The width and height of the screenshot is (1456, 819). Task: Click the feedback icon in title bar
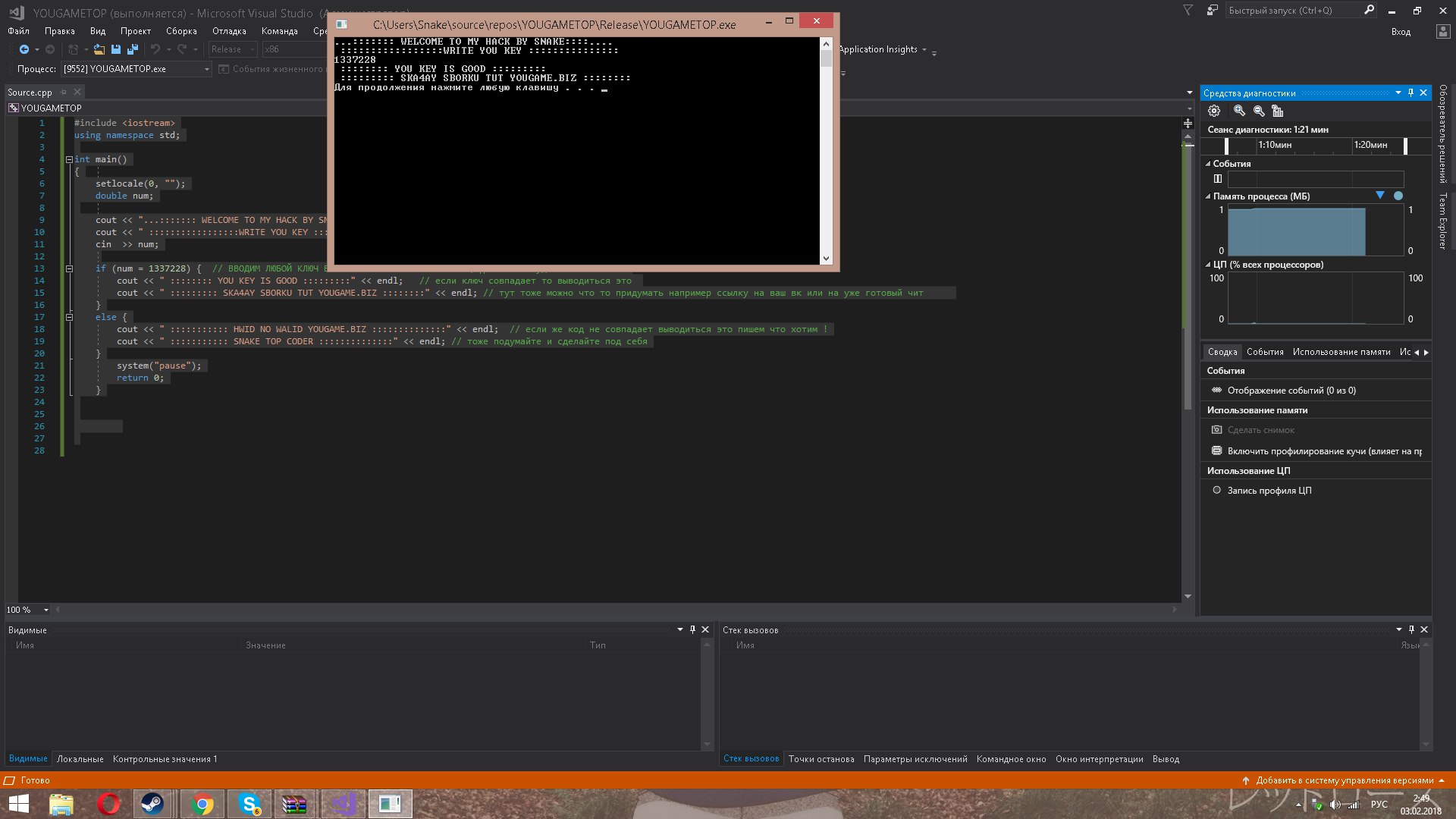(1213, 11)
